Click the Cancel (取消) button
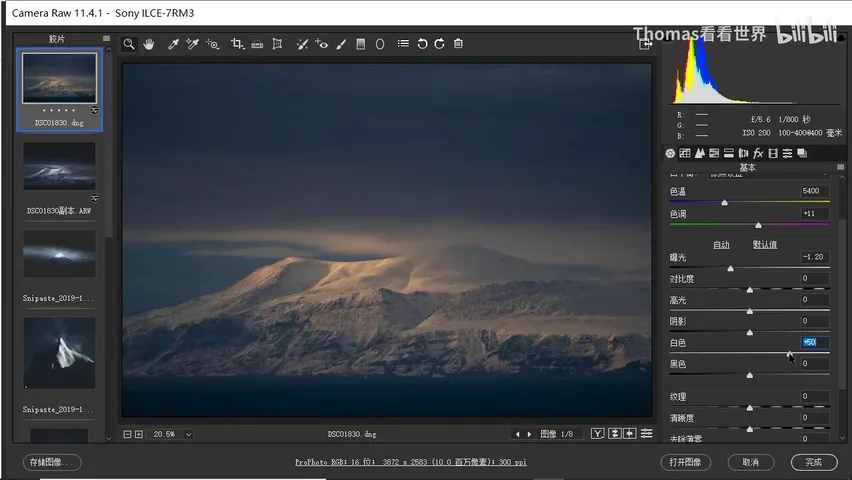 pos(750,462)
